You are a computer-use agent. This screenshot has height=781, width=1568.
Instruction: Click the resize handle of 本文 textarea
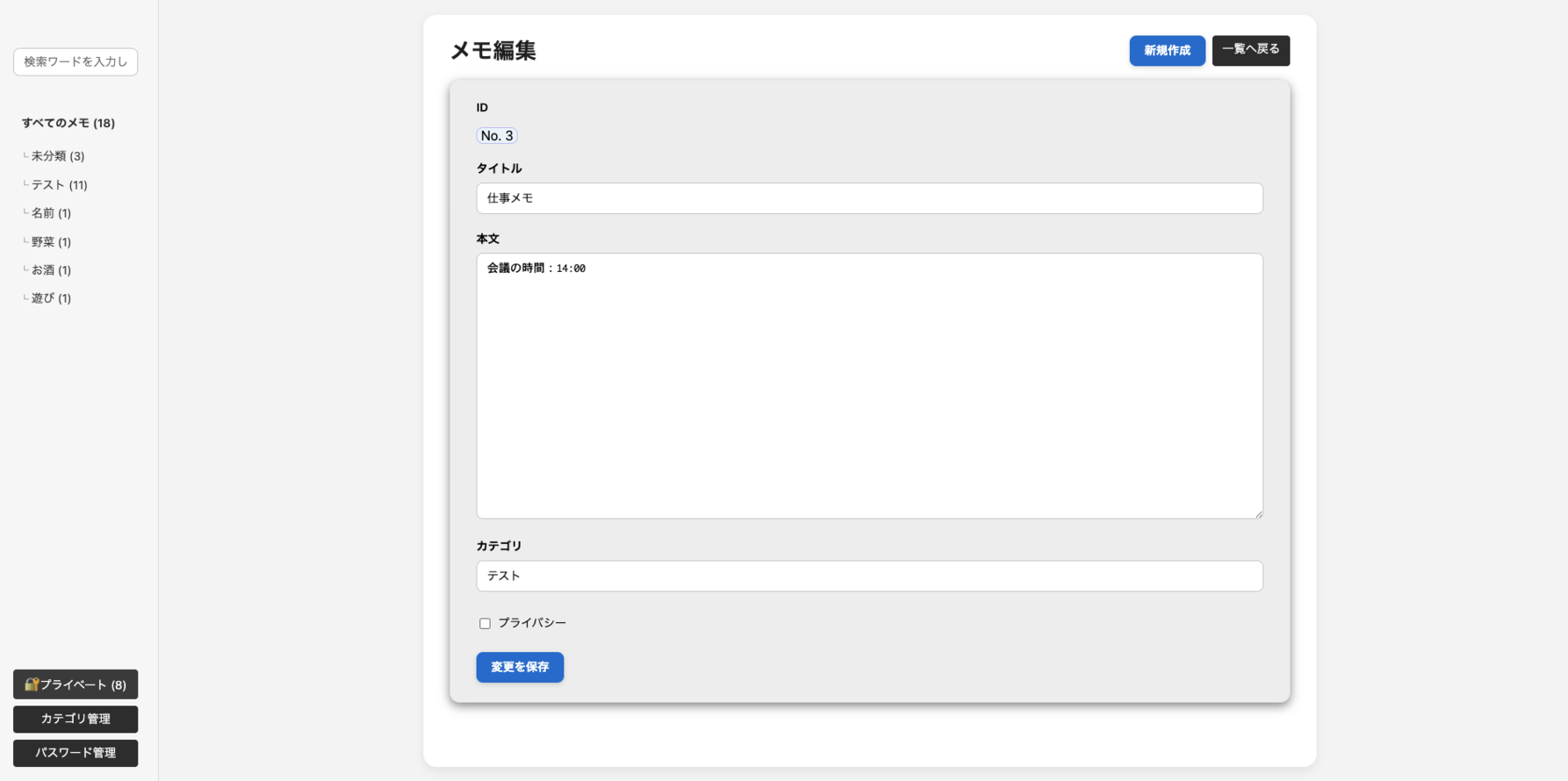tap(1258, 513)
